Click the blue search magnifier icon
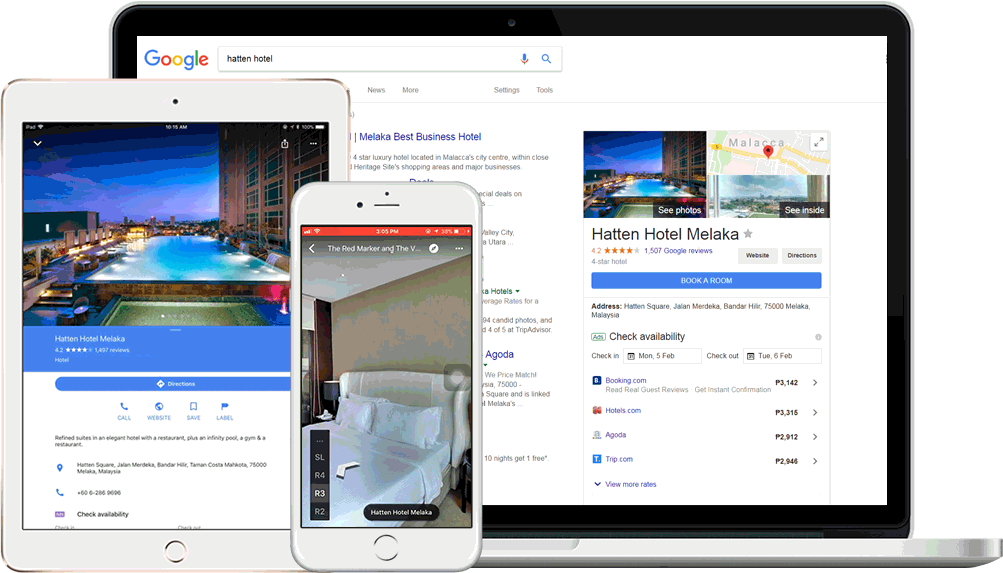This screenshot has height=573, width=1003. [x=546, y=58]
